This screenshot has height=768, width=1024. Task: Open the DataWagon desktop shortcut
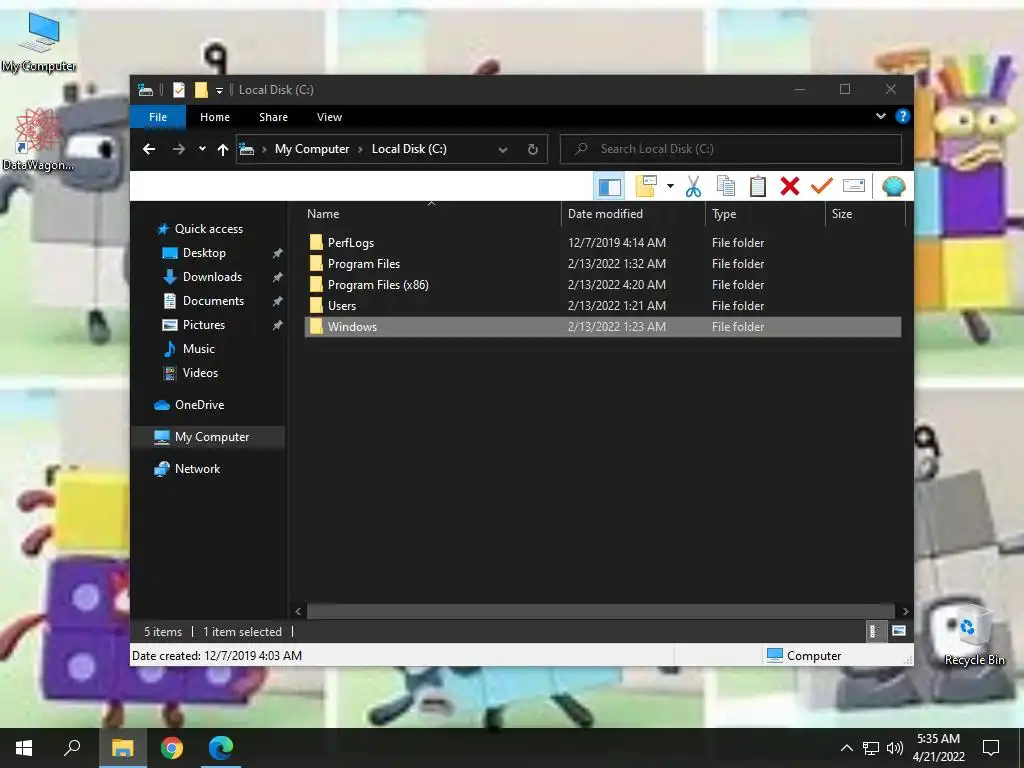38,140
